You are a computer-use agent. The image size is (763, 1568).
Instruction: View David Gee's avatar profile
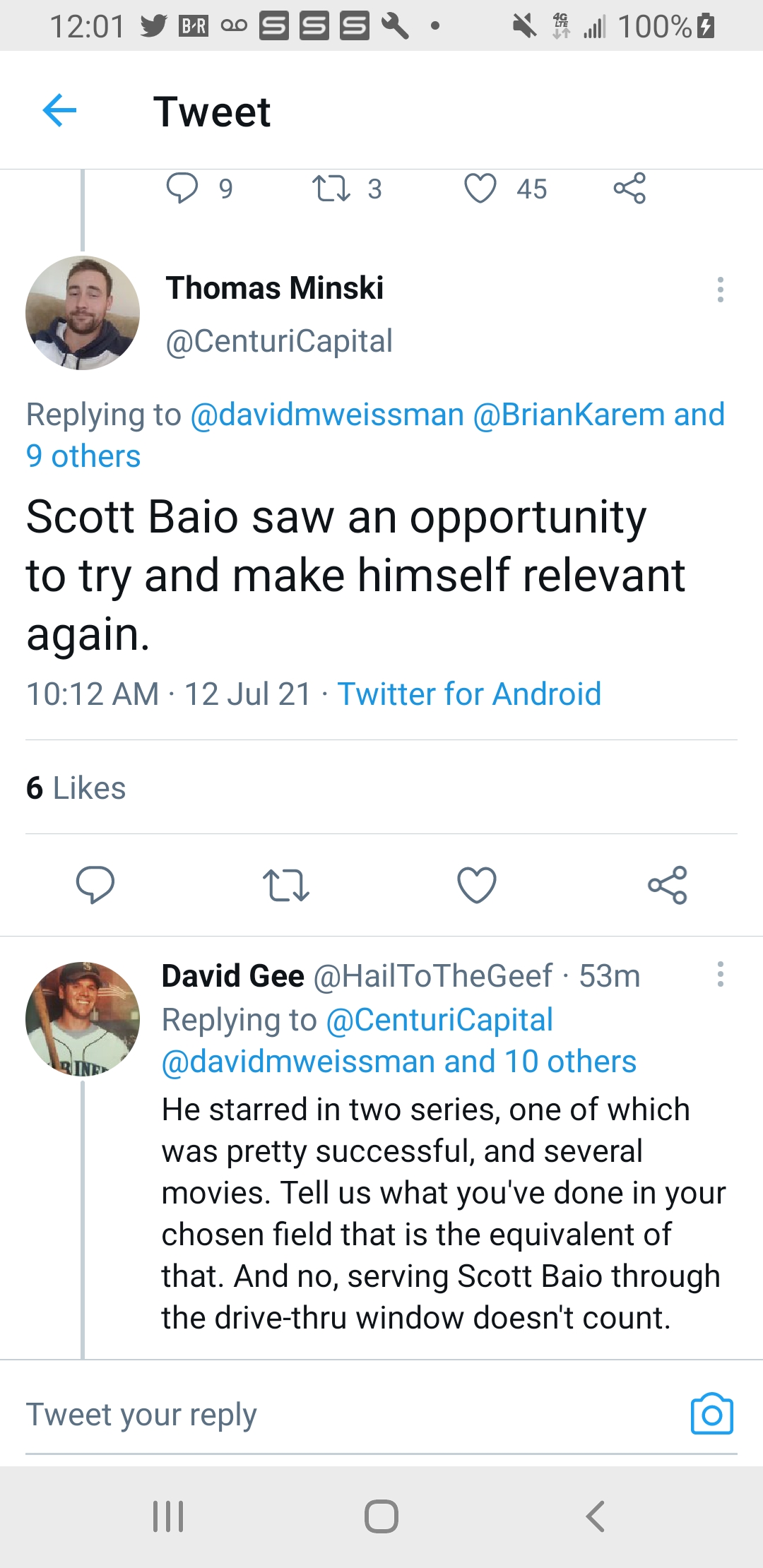pyautogui.click(x=83, y=1018)
